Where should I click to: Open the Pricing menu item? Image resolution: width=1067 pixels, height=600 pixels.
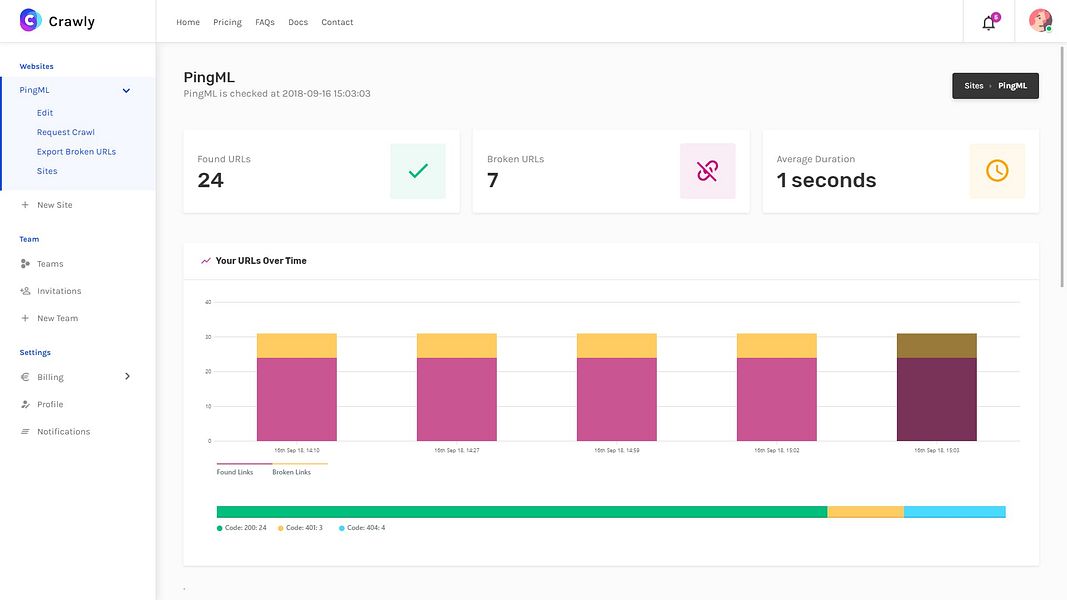pyautogui.click(x=227, y=22)
